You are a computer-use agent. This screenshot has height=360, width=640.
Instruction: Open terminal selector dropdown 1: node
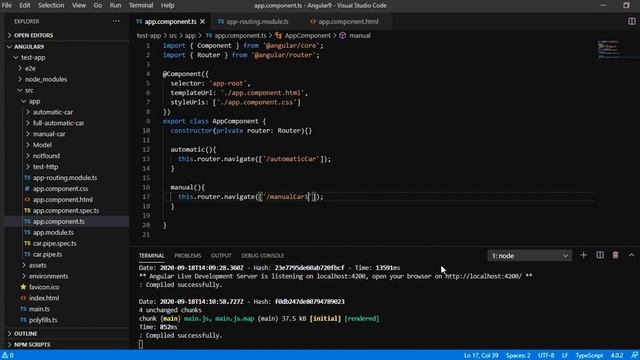click(529, 256)
